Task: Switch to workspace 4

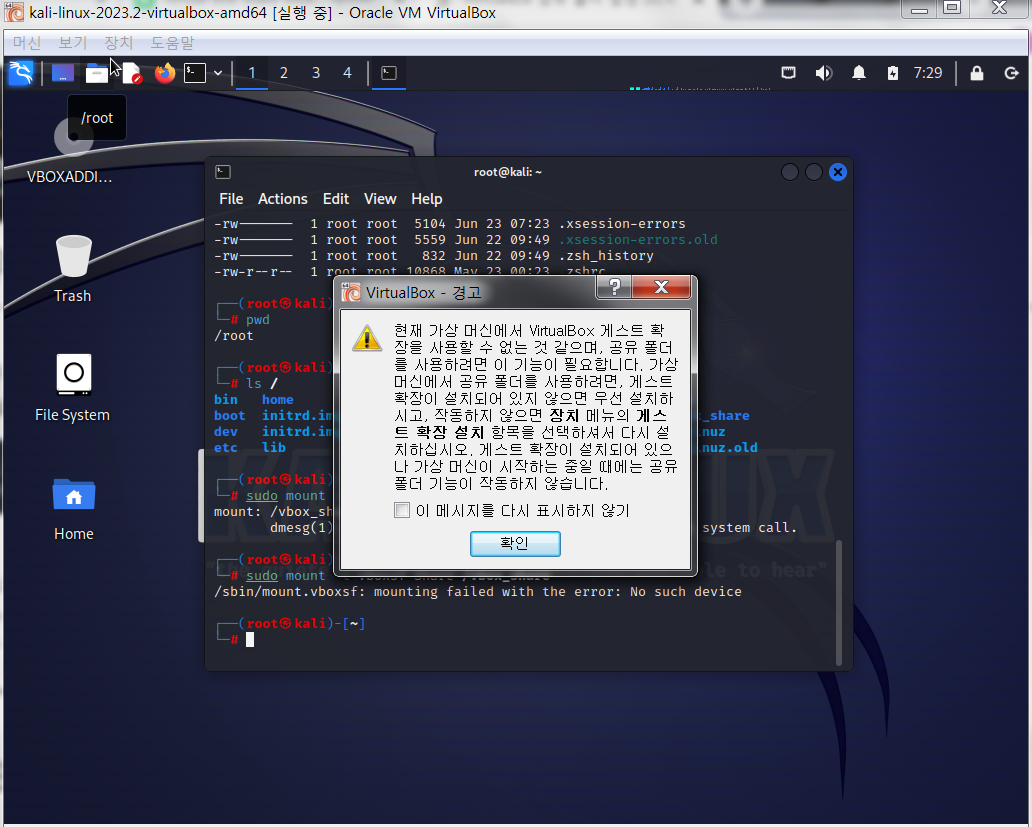Action: coord(348,73)
